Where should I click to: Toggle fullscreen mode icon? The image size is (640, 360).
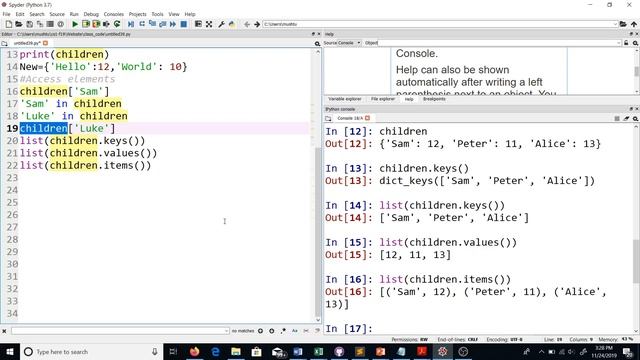point(209,24)
